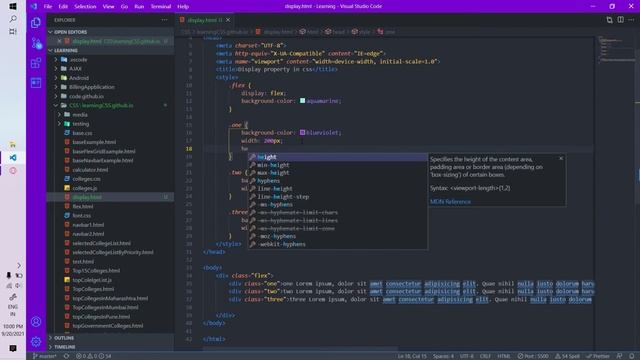Select the display.html editor tab

(x=205, y=20)
